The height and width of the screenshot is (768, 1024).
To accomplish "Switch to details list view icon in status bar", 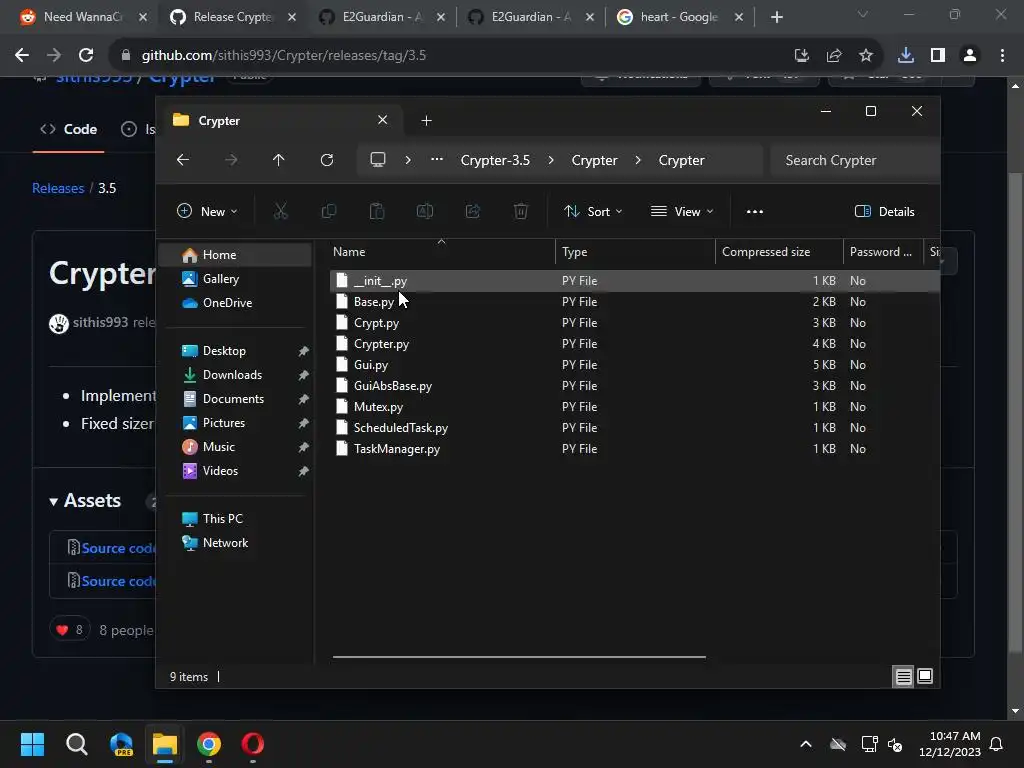I will (903, 677).
